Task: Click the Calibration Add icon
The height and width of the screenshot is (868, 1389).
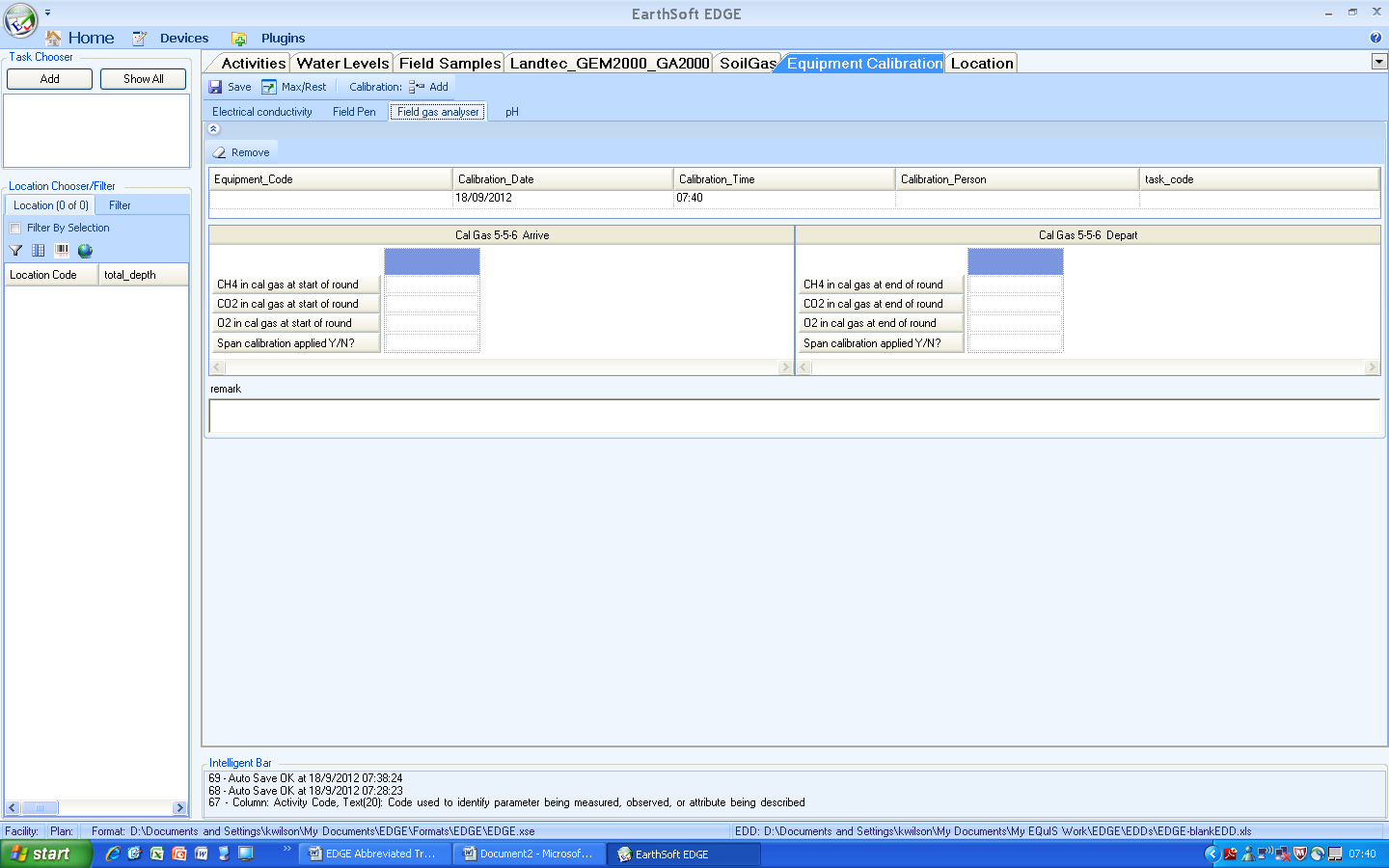Action: [x=417, y=87]
